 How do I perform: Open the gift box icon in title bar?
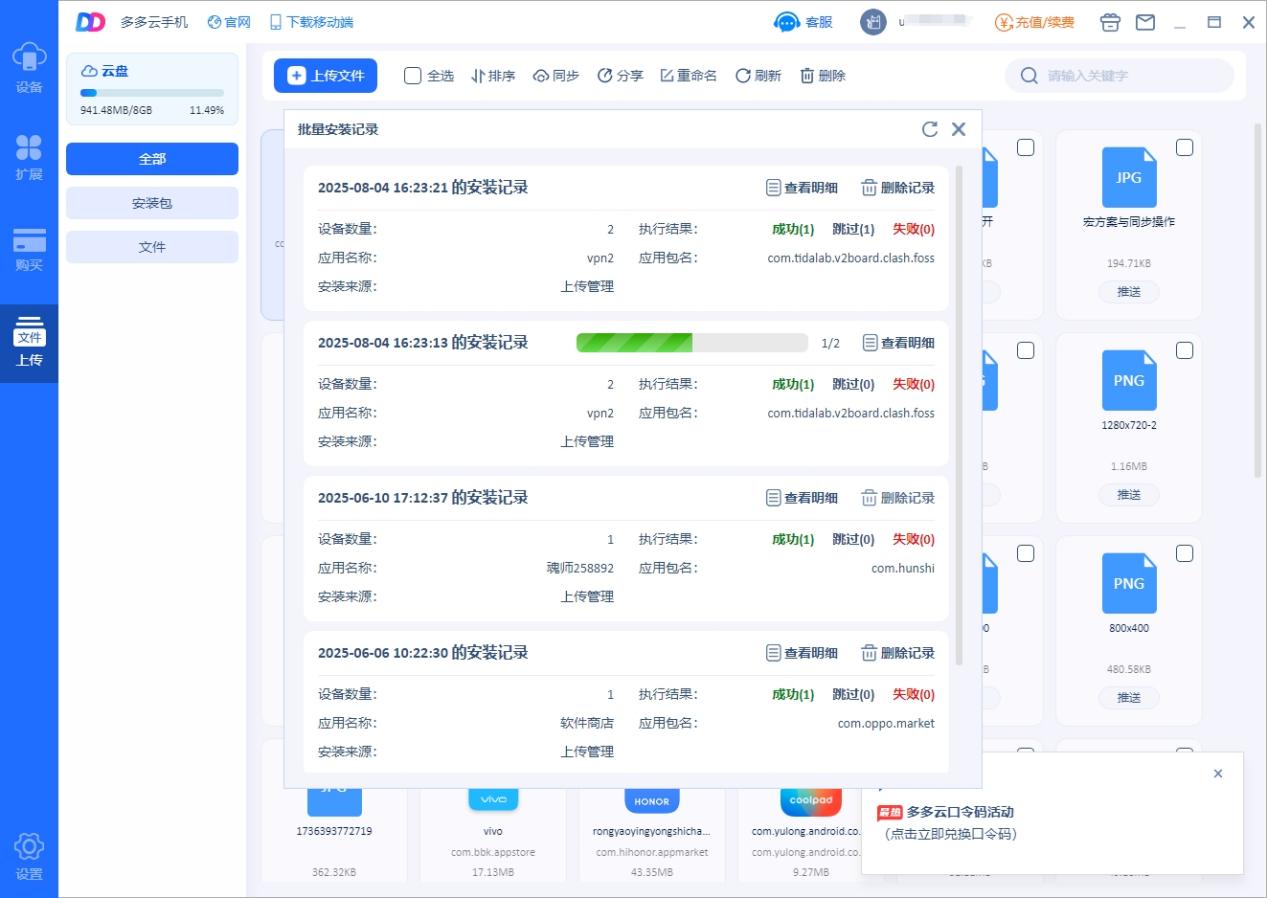pos(1110,22)
